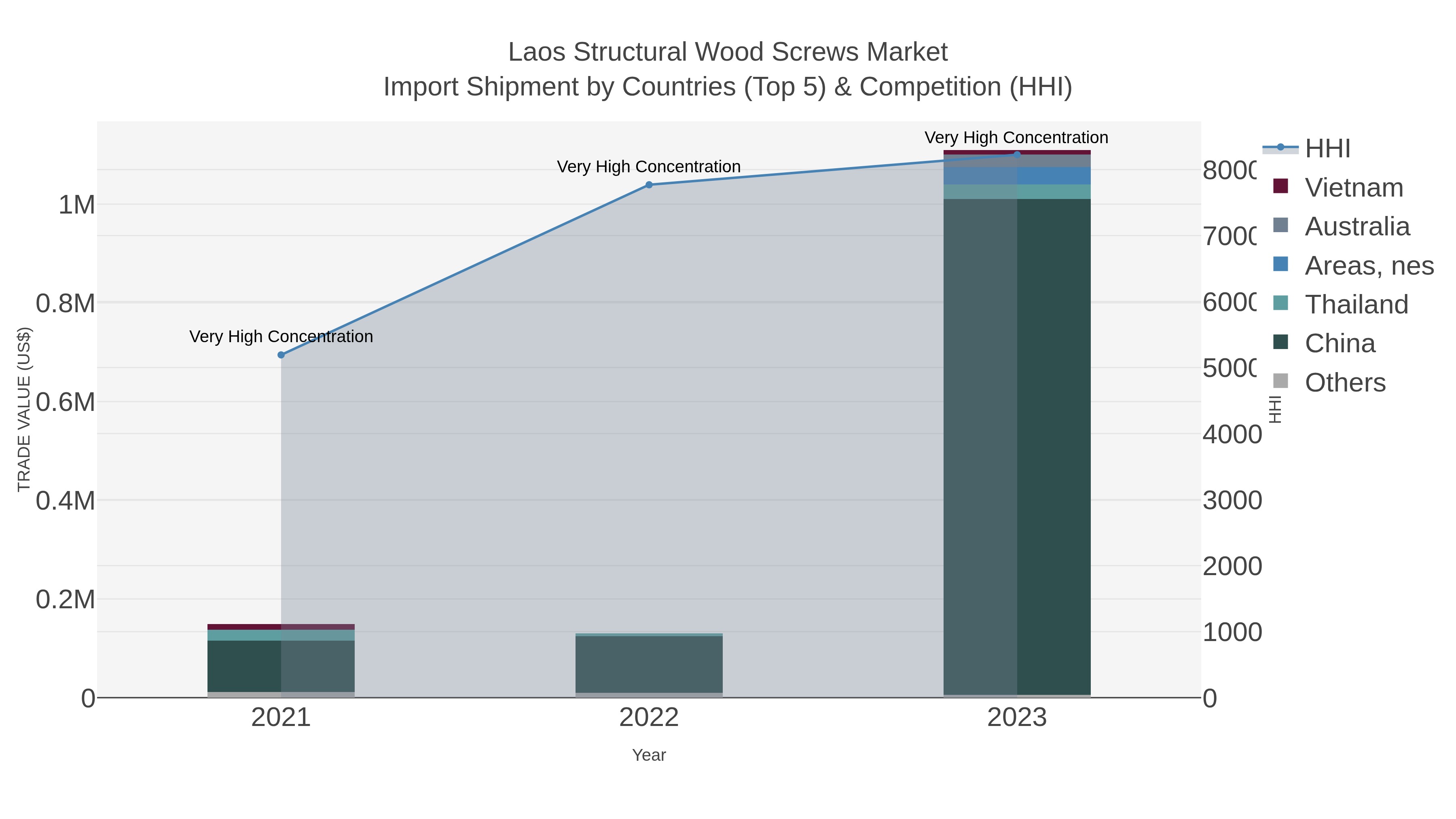This screenshot has height=819, width=1456.
Task: Click the 1M left axis tick label
Action: tap(77, 205)
